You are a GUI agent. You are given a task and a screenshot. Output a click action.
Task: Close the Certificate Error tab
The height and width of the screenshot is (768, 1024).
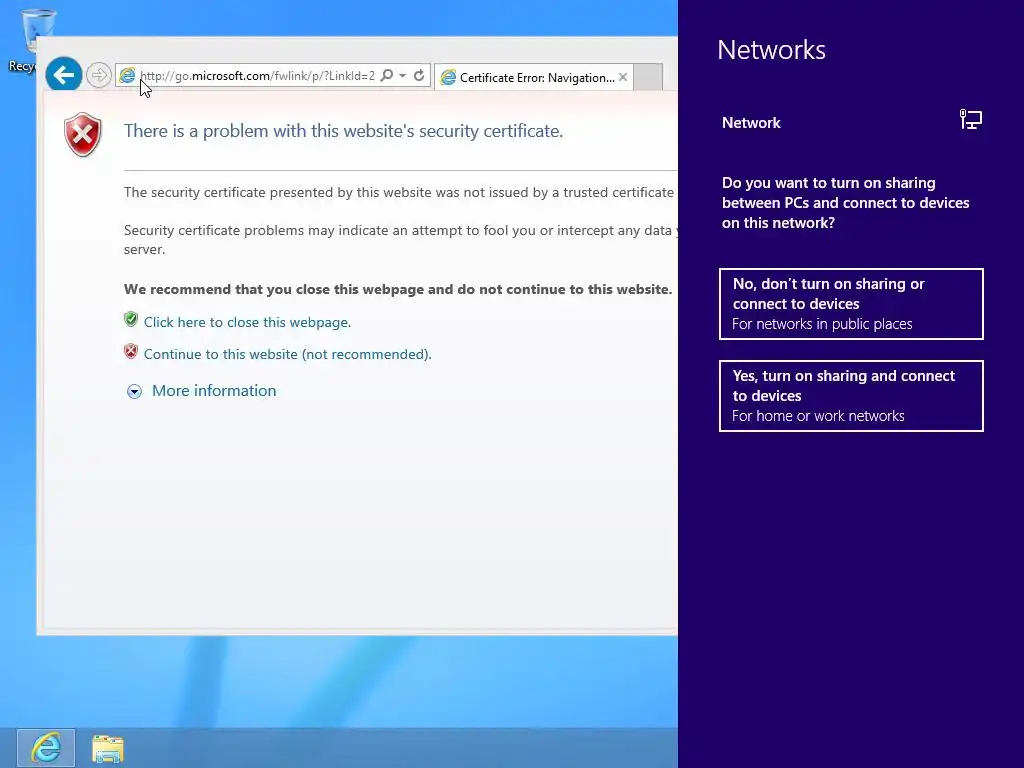(x=623, y=77)
